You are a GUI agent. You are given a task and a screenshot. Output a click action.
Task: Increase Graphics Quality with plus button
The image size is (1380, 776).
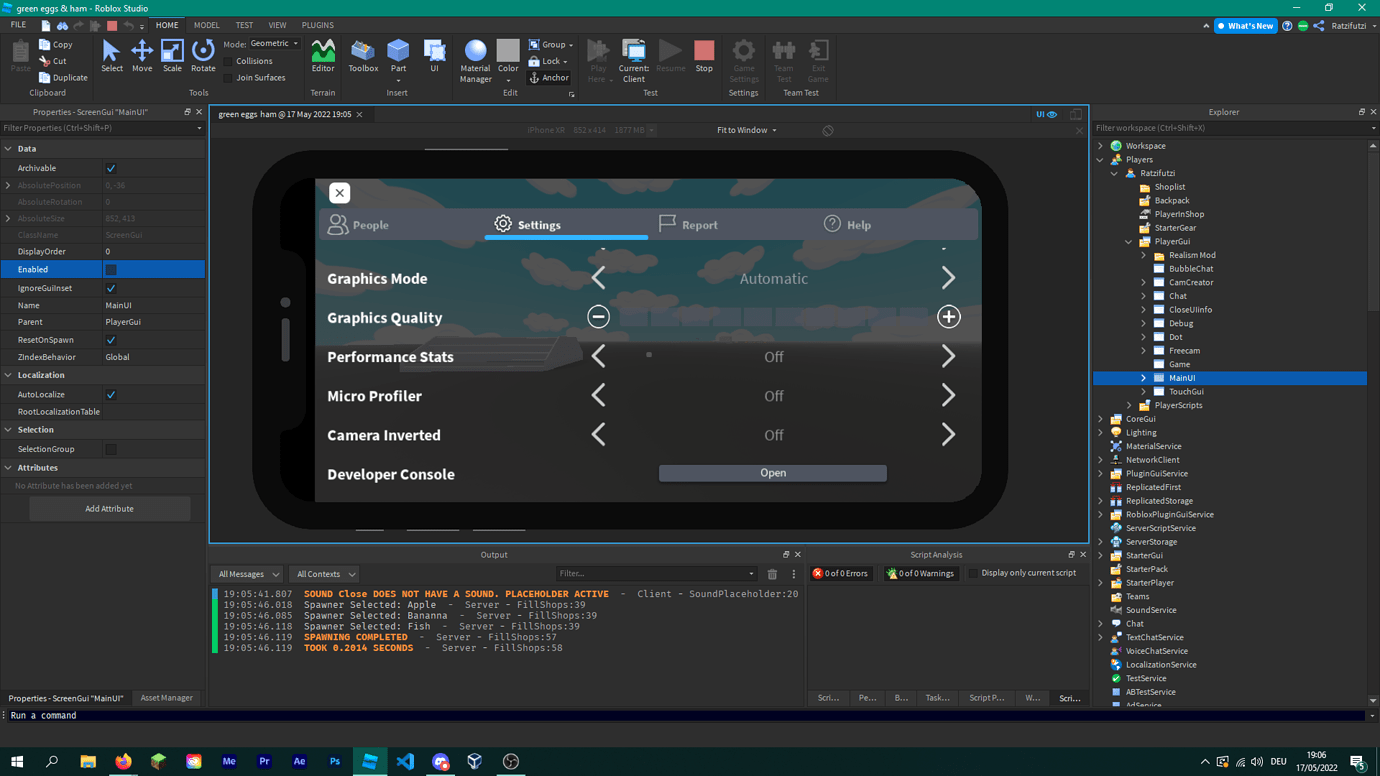948,317
